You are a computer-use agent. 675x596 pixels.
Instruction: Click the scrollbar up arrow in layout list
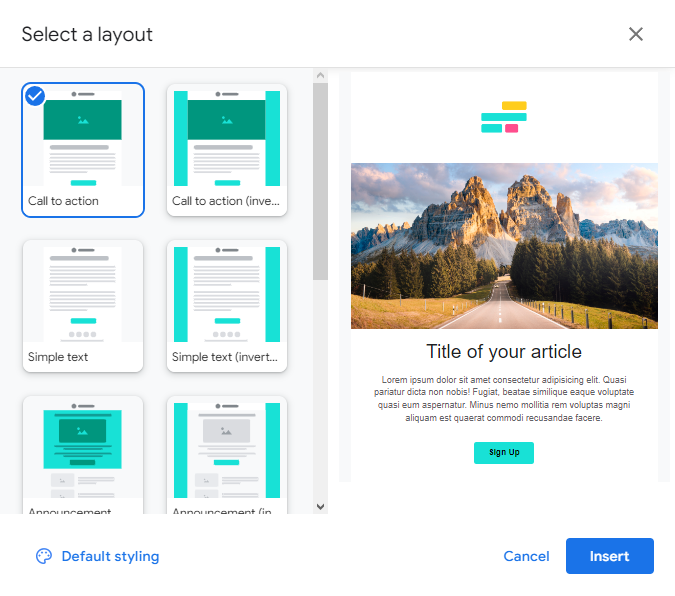click(x=320, y=75)
